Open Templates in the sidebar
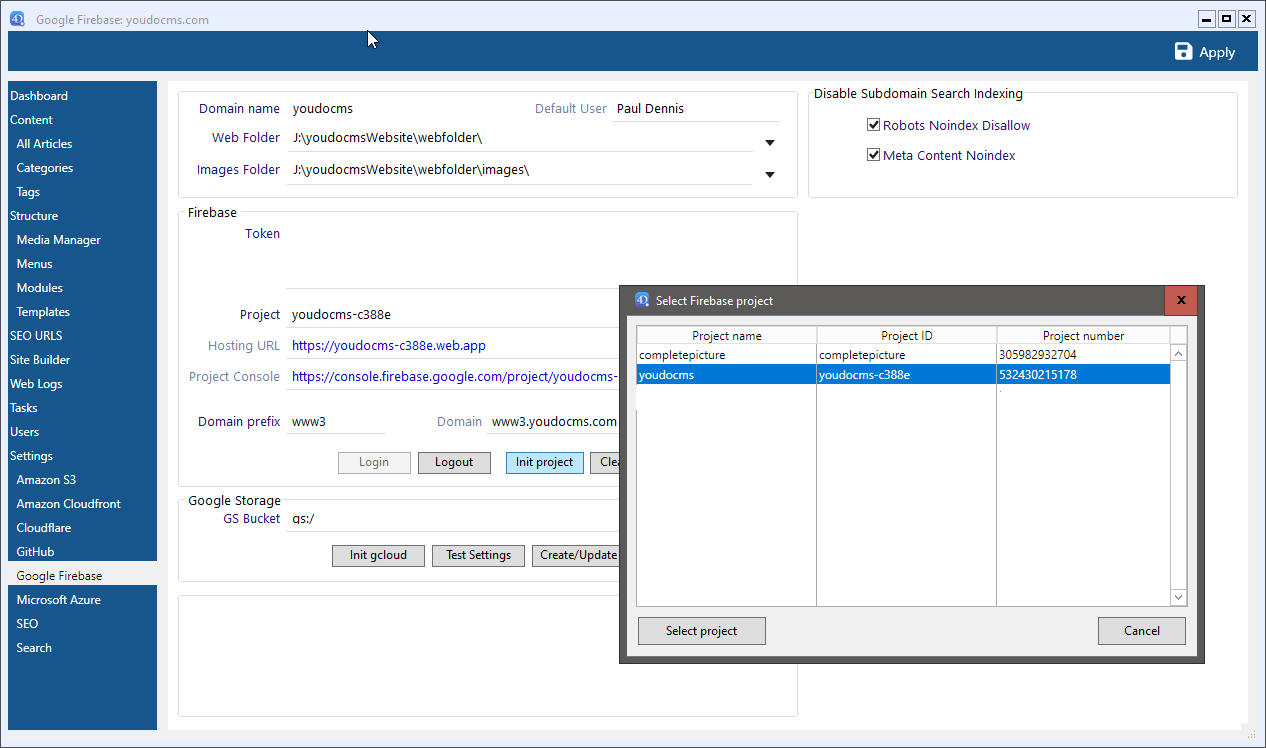 (43, 312)
